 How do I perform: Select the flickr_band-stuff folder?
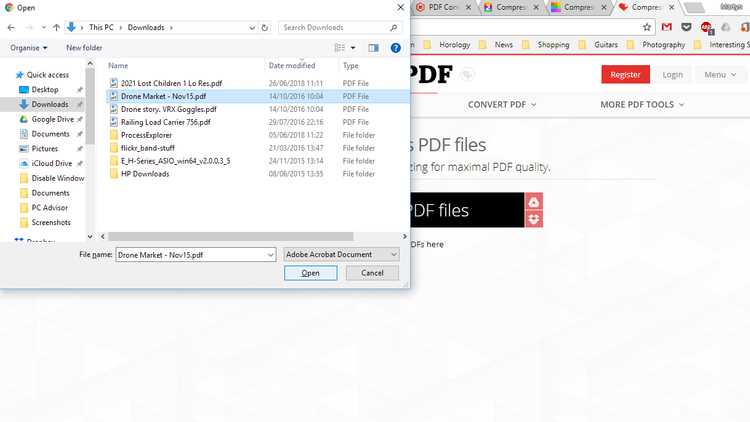[x=147, y=148]
